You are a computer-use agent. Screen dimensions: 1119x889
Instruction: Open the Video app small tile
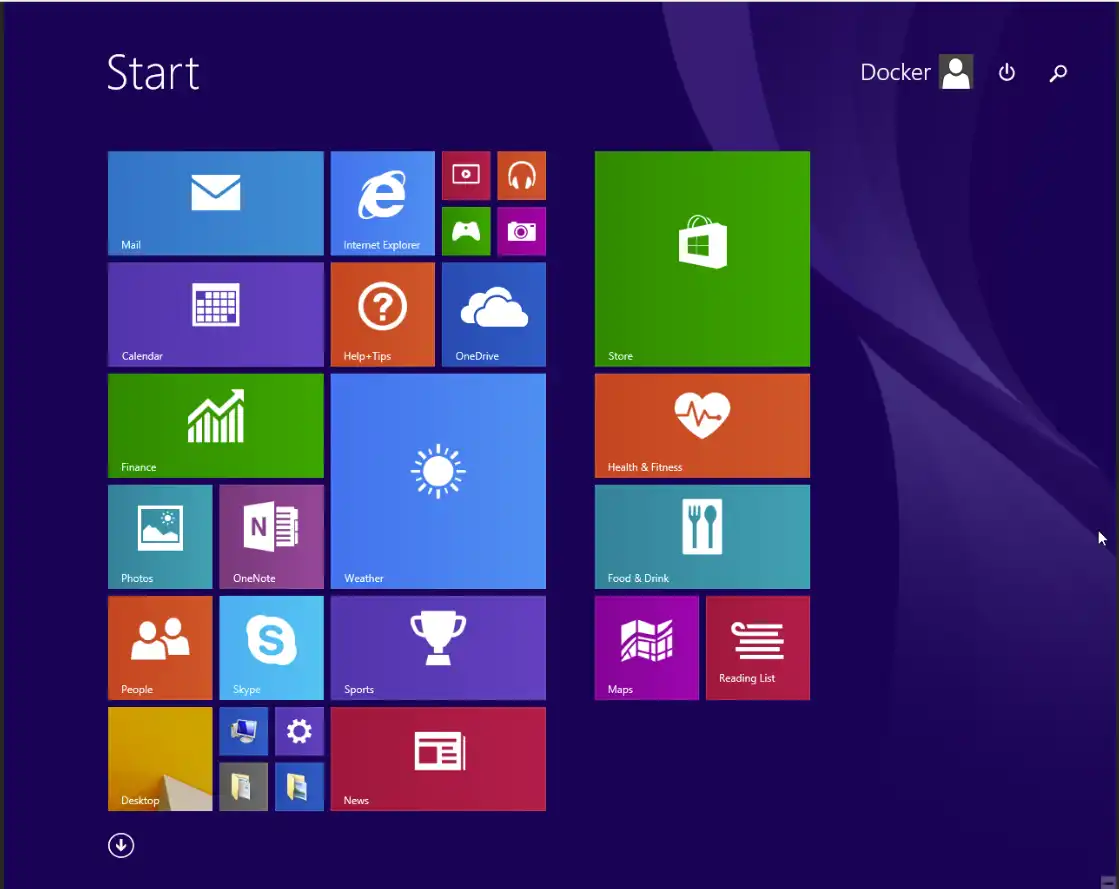pos(466,175)
